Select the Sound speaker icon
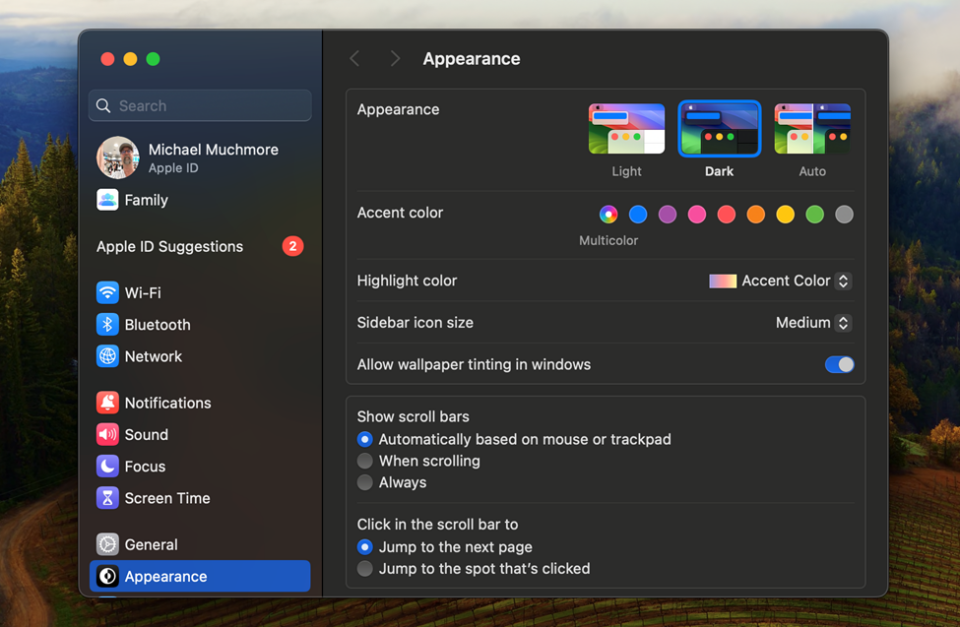 (x=108, y=434)
